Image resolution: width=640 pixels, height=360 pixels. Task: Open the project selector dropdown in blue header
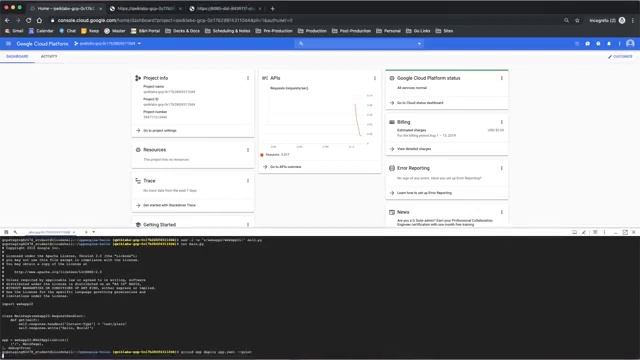108,44
